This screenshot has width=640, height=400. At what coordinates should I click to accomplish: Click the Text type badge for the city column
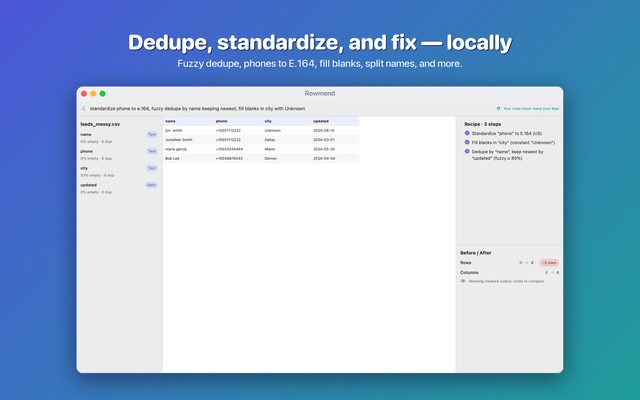[152, 168]
